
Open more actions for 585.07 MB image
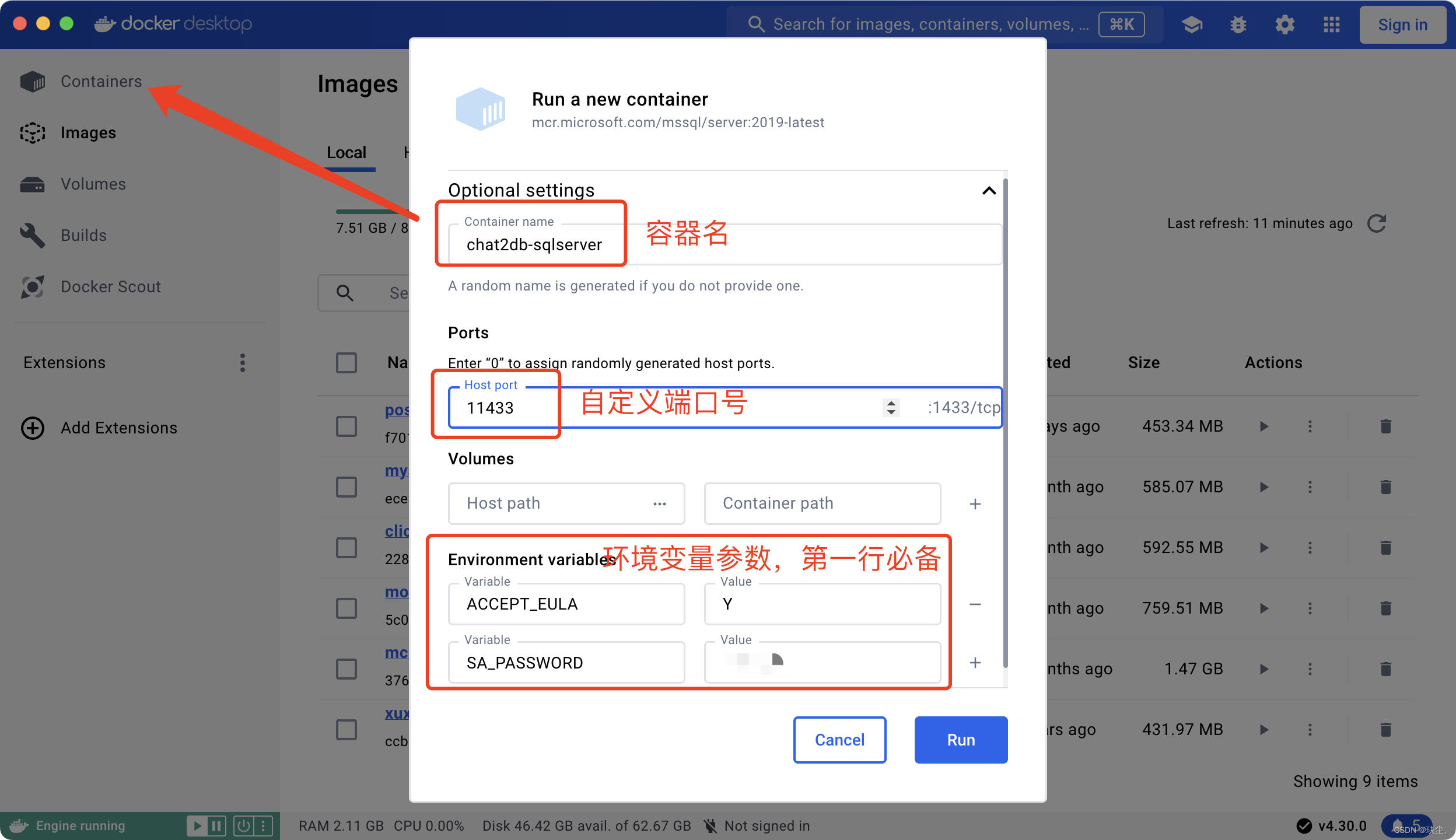tap(1310, 487)
